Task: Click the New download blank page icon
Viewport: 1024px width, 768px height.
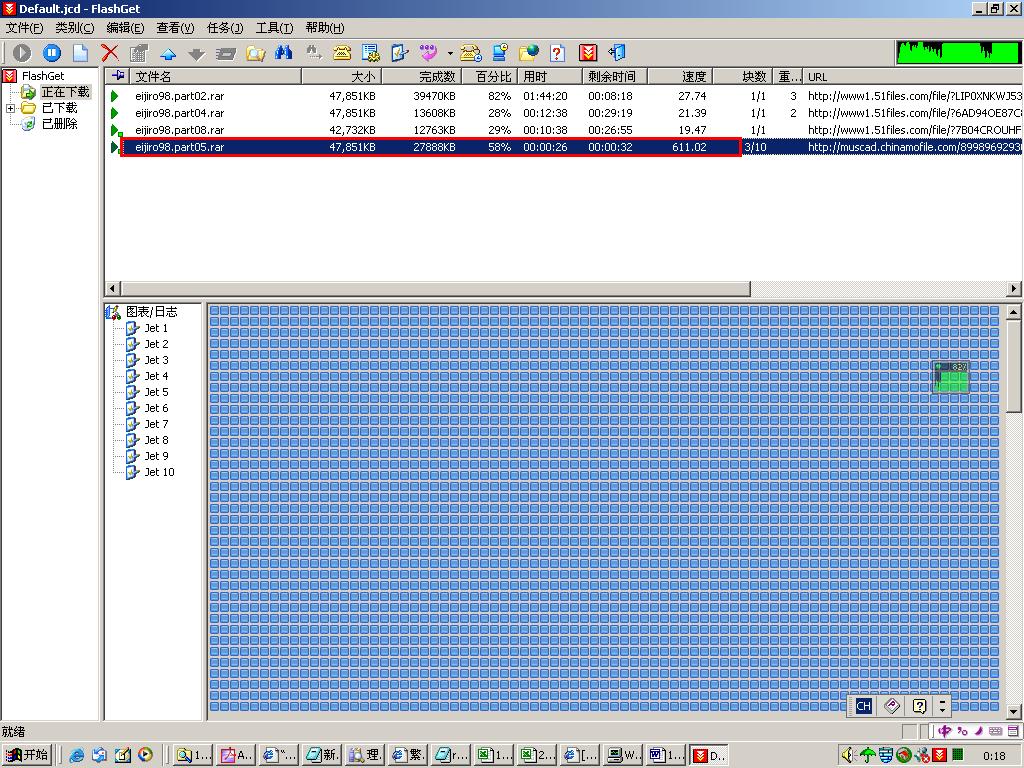Action: 80,53
